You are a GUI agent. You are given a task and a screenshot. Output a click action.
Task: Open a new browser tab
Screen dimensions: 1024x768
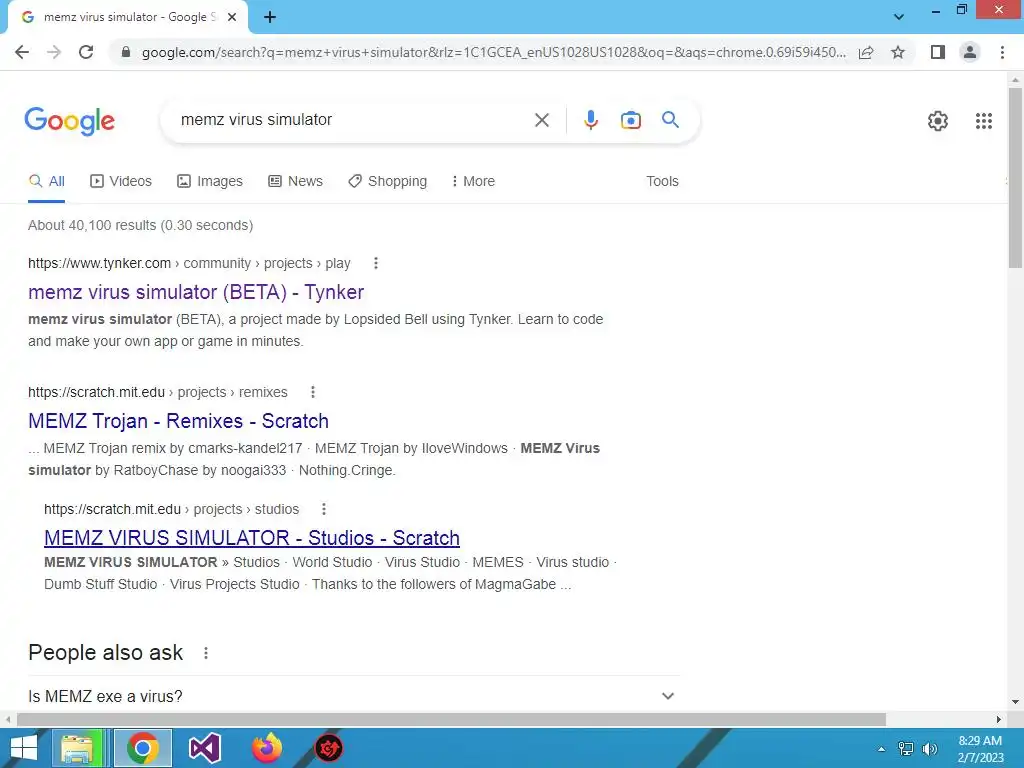click(x=270, y=18)
